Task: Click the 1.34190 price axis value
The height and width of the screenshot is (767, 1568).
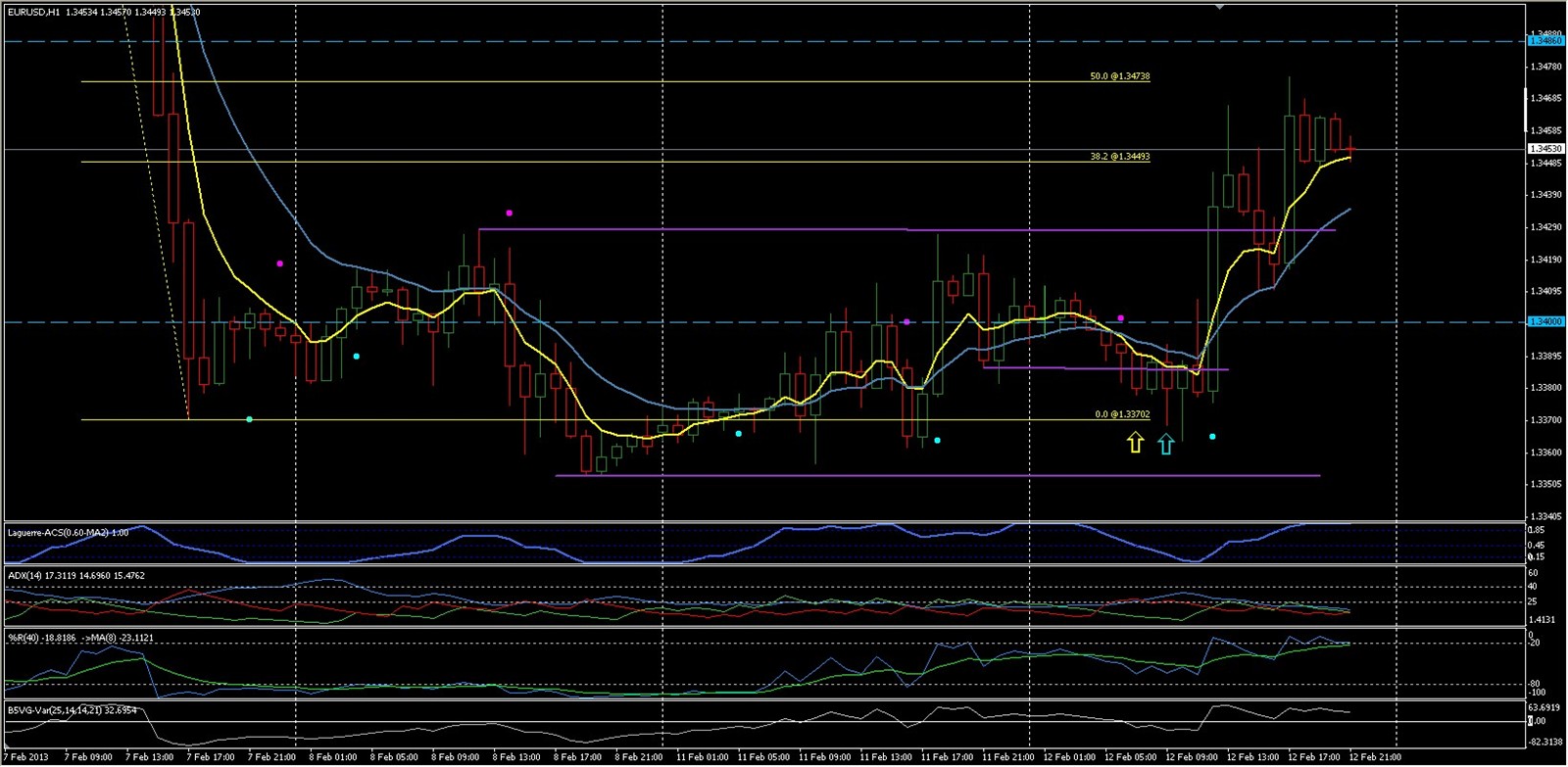Action: (1545, 260)
